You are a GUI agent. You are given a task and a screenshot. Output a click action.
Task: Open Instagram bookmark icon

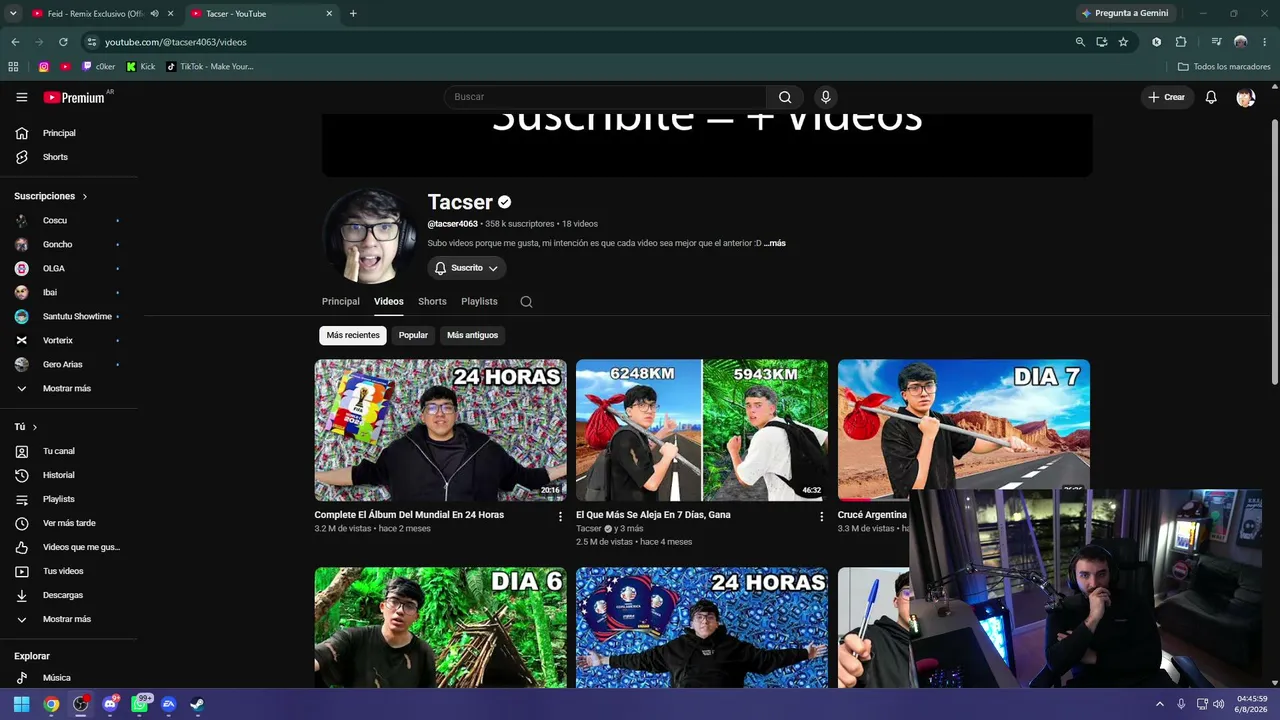(44, 67)
